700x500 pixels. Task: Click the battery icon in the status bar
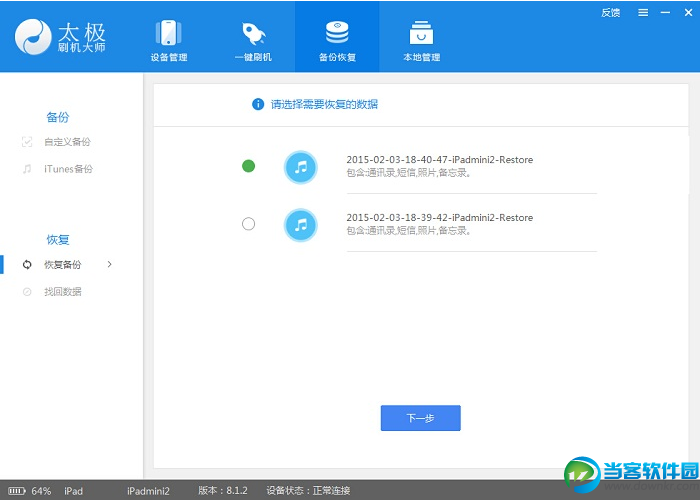(17, 491)
